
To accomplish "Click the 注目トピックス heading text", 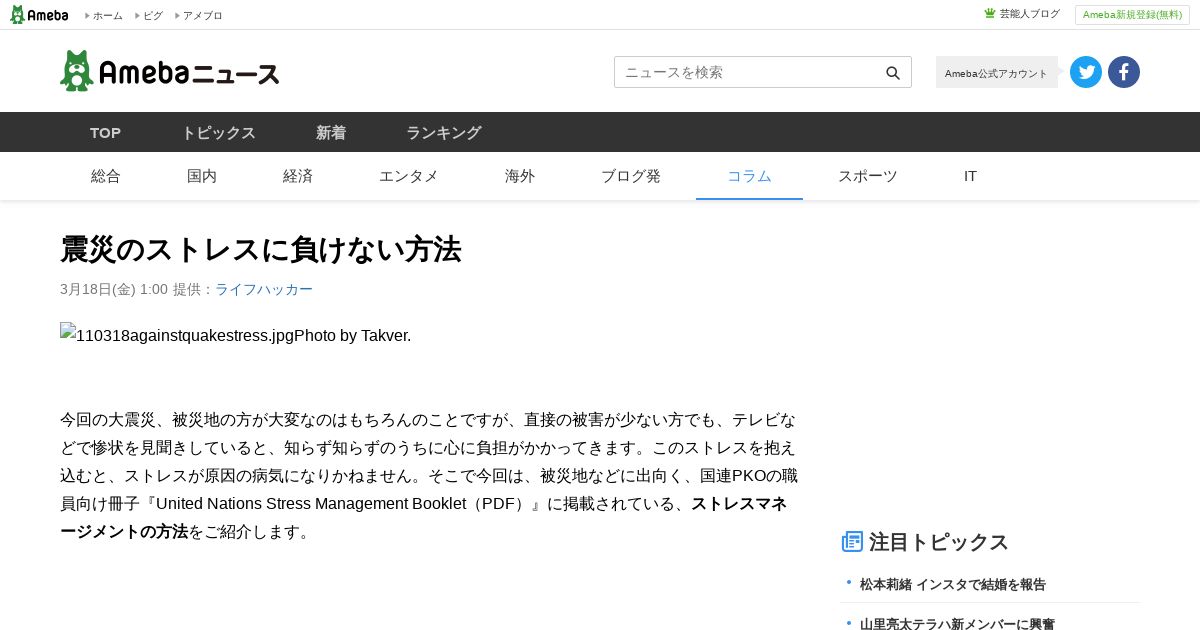I will point(939,542).
